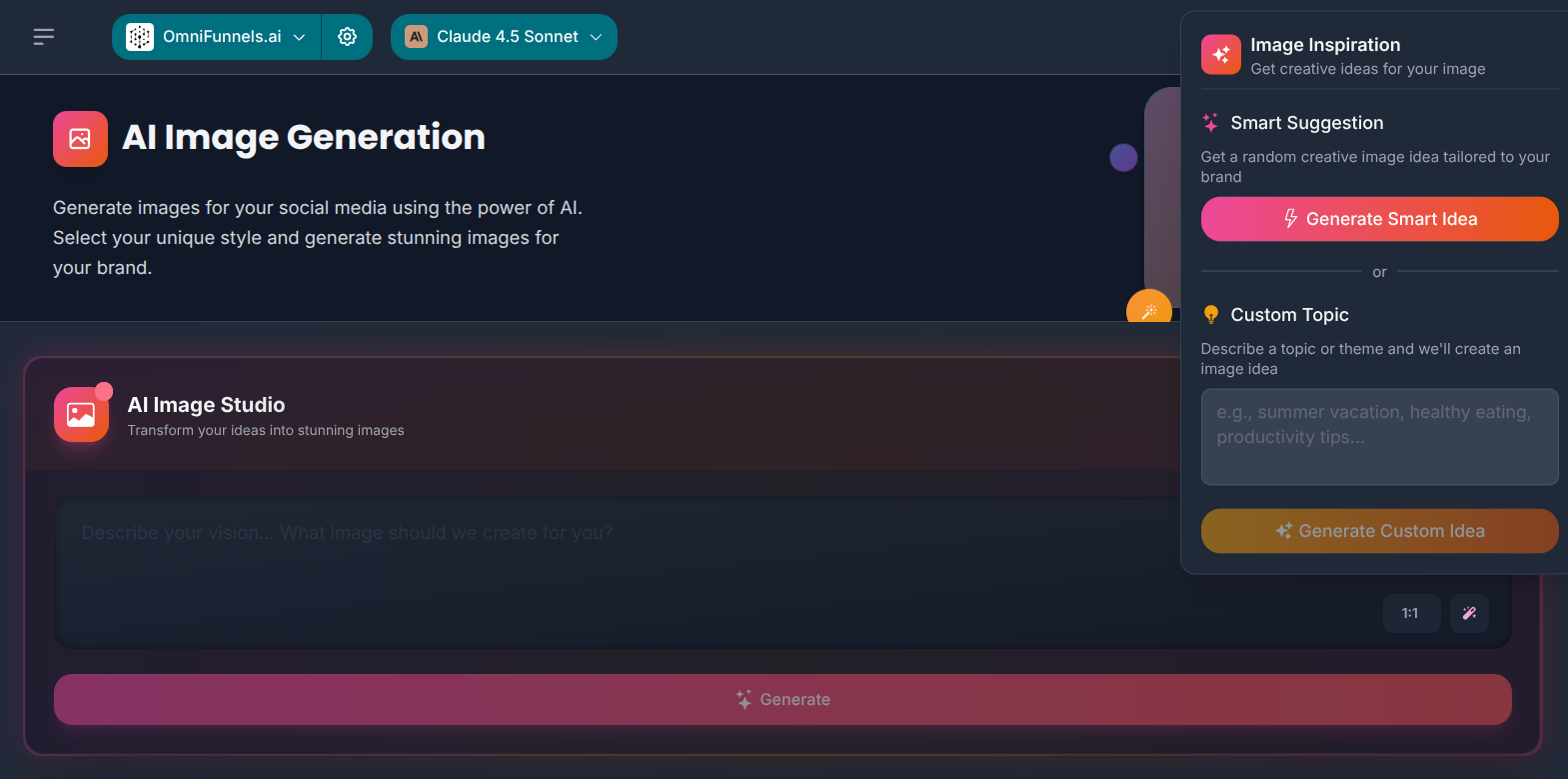Click 'Transform your ideas into stunning images' text

click(x=266, y=430)
